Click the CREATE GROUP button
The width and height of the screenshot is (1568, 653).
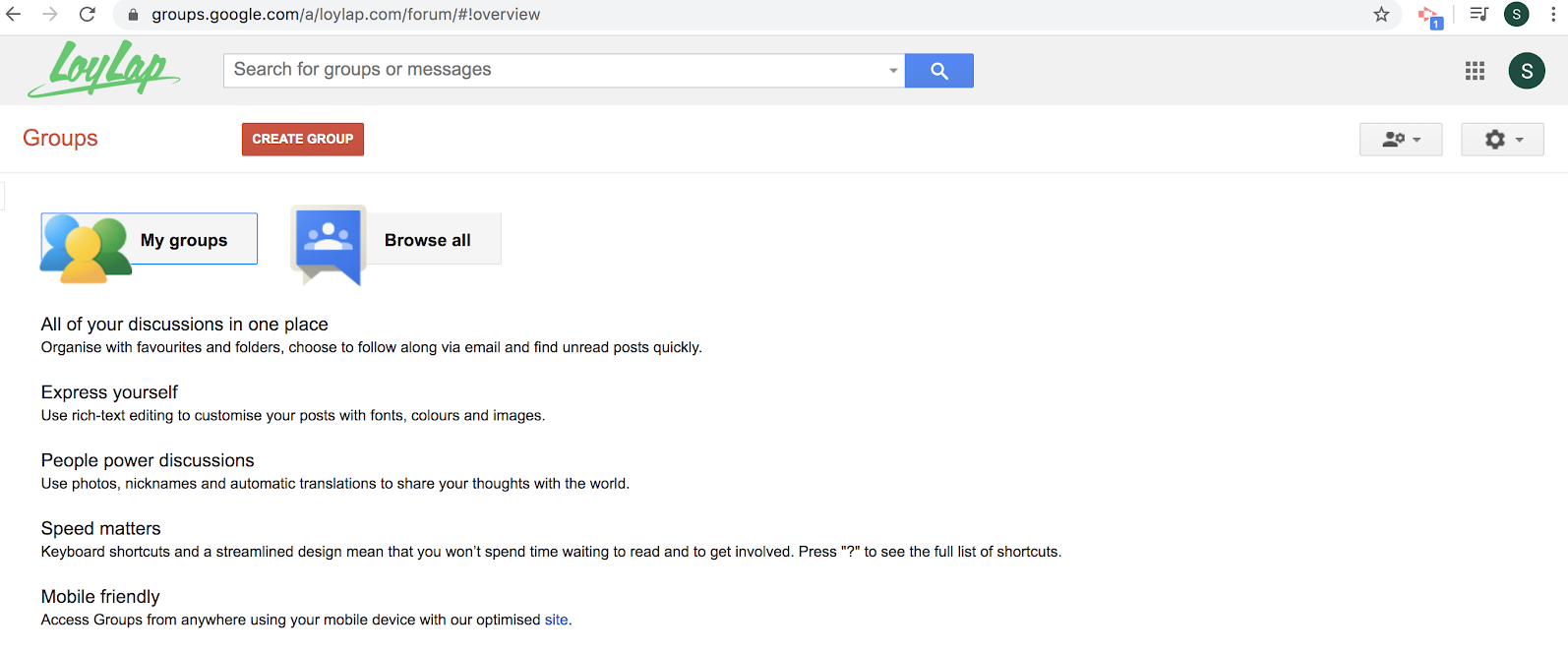pyautogui.click(x=303, y=140)
